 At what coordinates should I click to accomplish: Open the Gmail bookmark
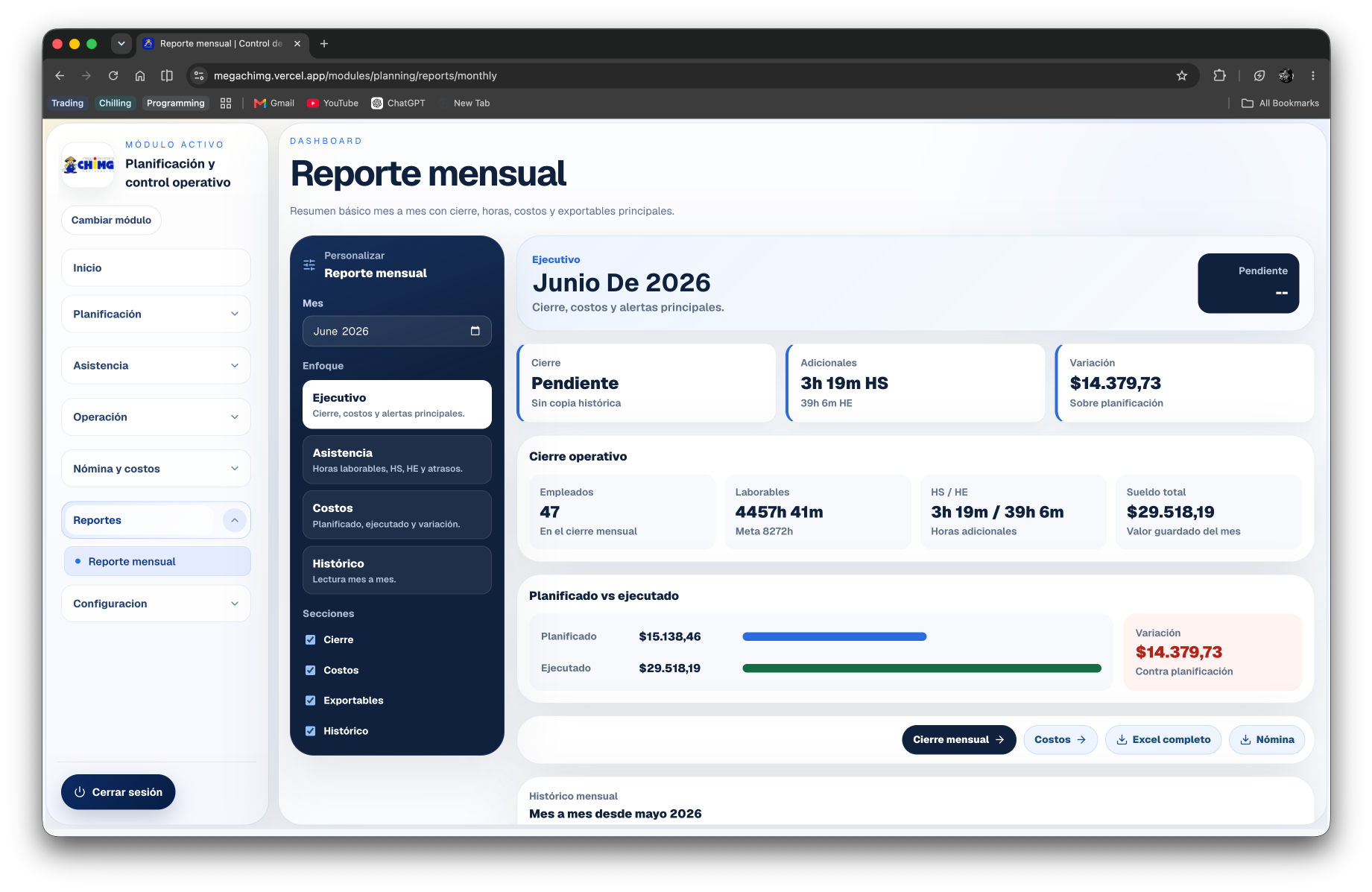(x=274, y=103)
